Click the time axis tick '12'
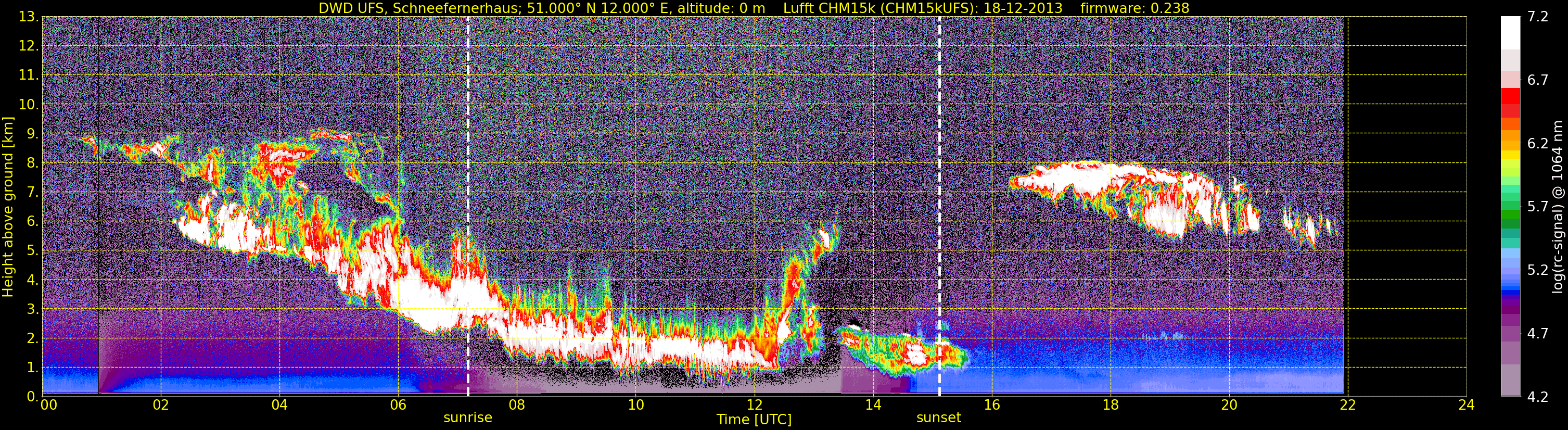The width and height of the screenshot is (1568, 430). (754, 405)
